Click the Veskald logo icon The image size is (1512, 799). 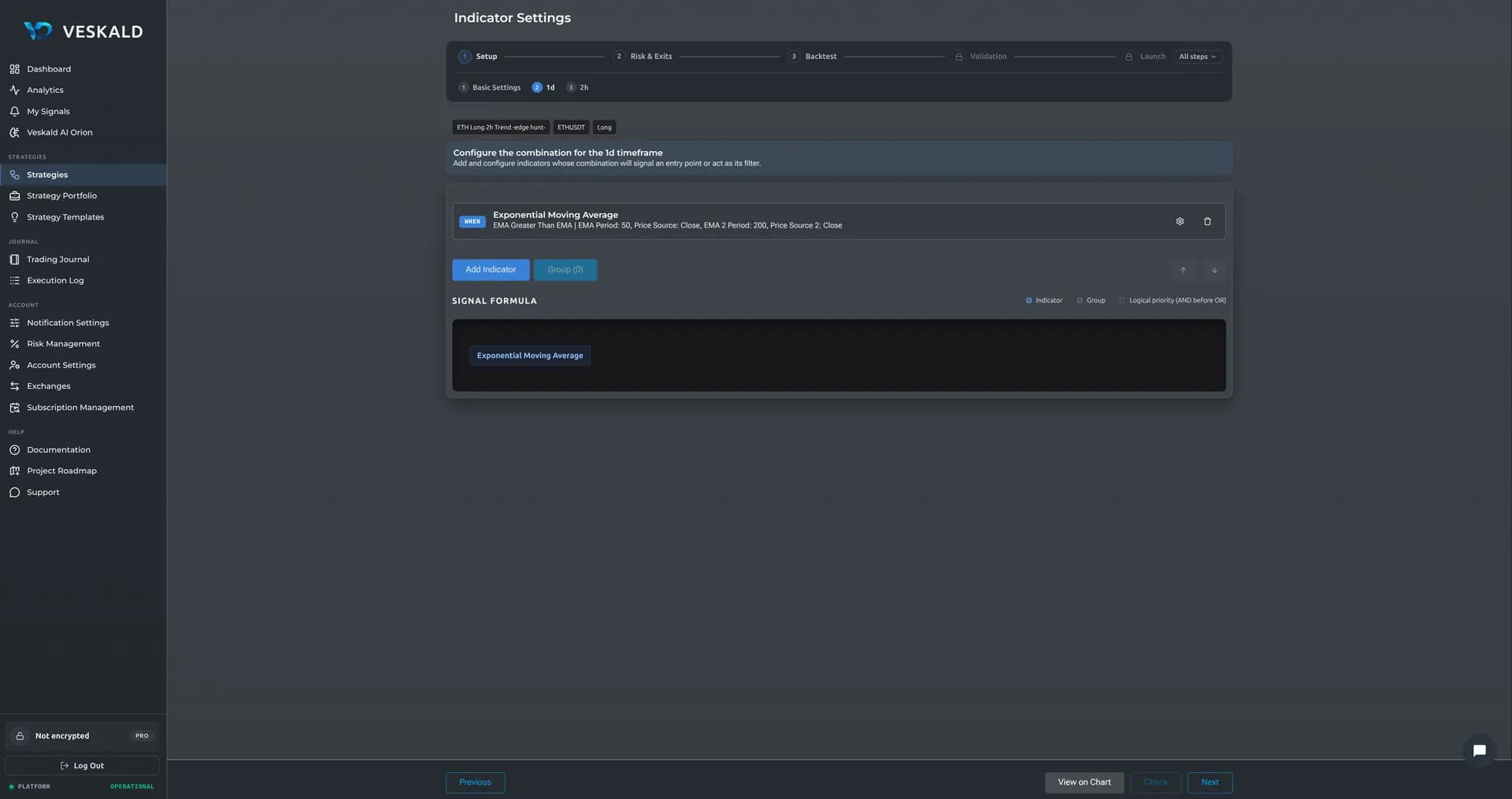click(38, 31)
